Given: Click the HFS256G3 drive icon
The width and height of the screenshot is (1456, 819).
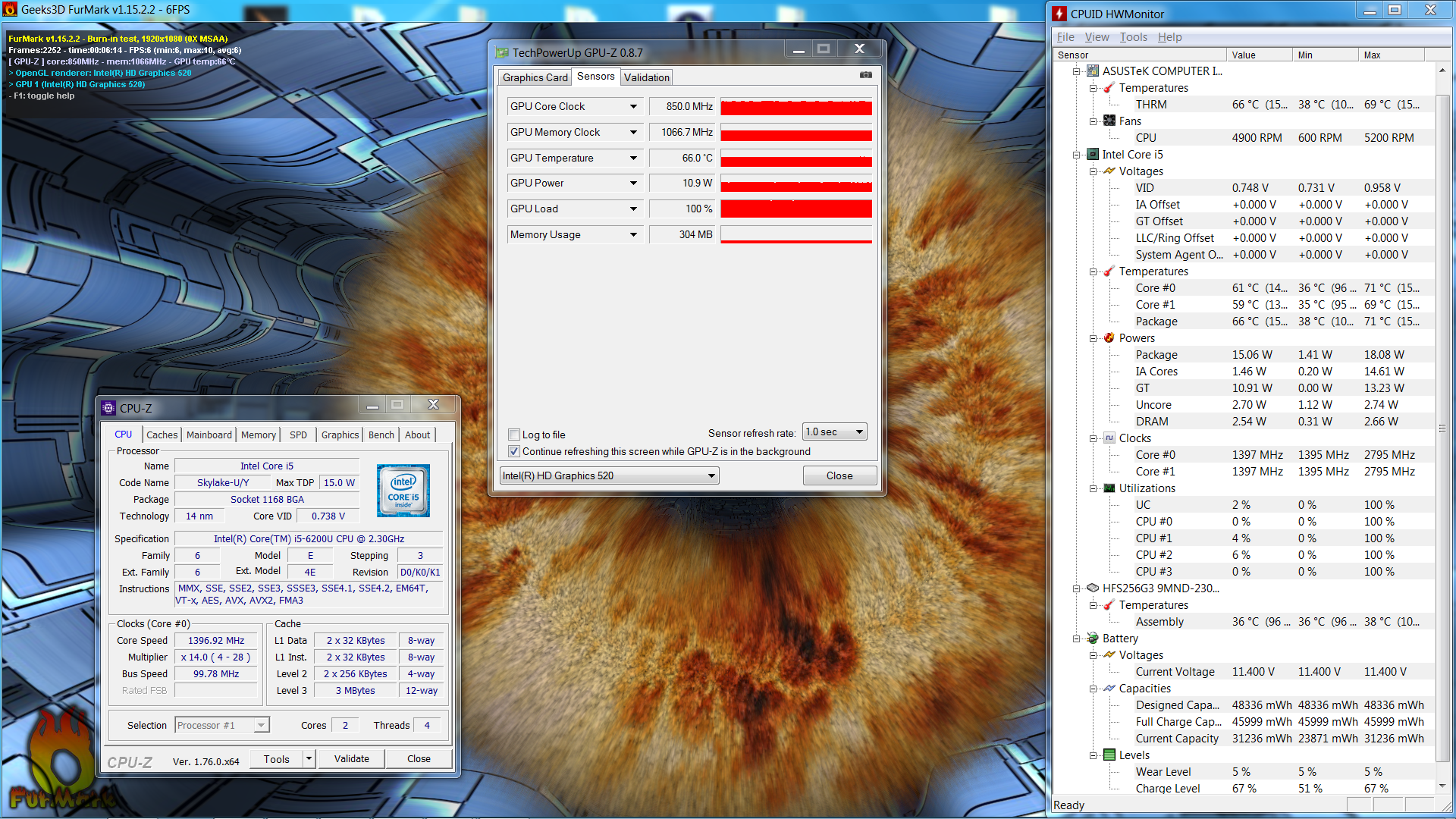Looking at the screenshot, I should coord(1093,588).
